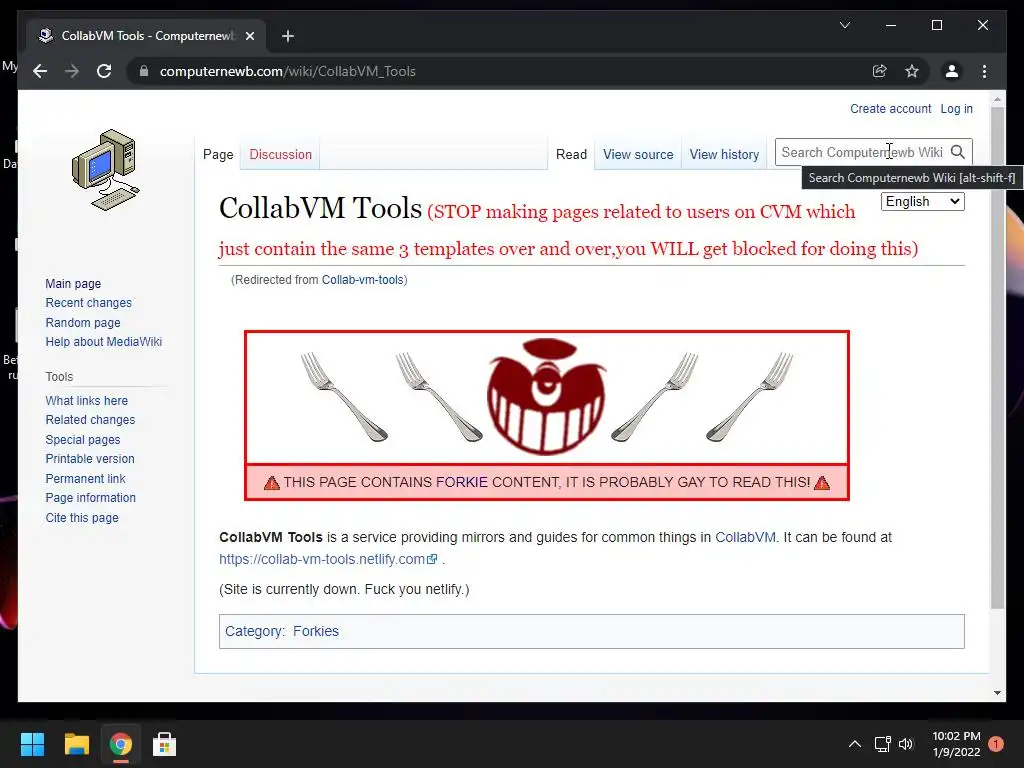The width and height of the screenshot is (1024, 768).
Task: Open Chrome profile avatar icon
Action: pos(952,71)
